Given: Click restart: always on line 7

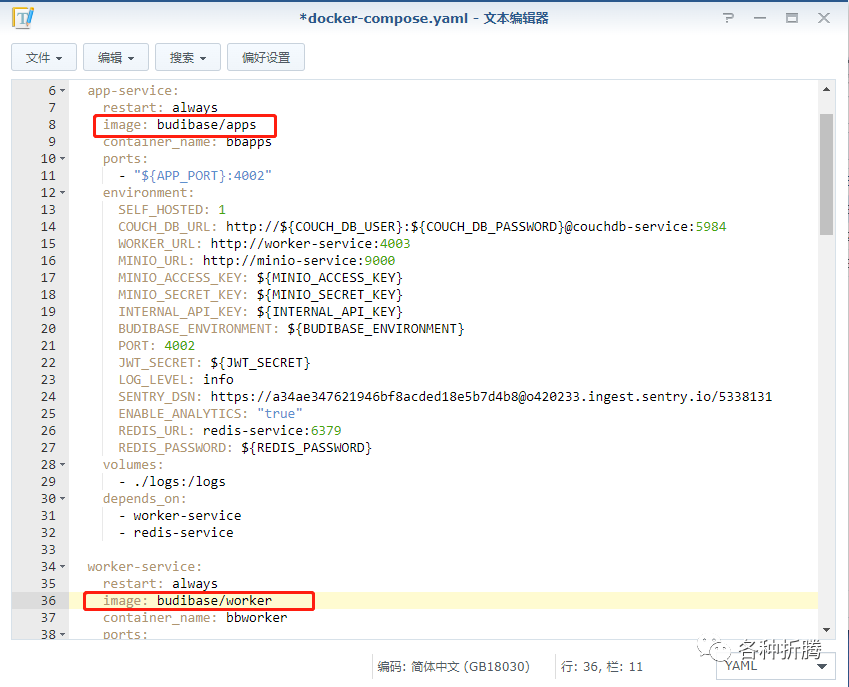Looking at the screenshot, I should (x=160, y=108).
